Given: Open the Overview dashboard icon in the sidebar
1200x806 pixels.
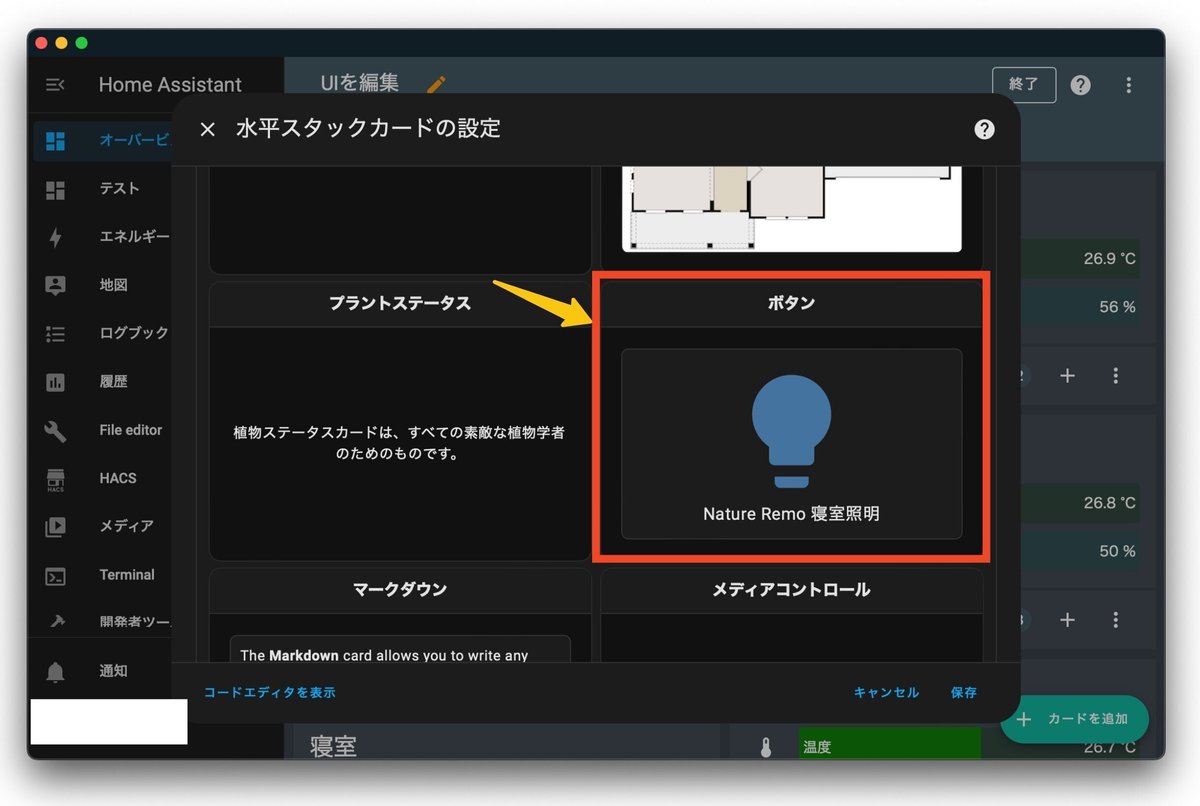Looking at the screenshot, I should pos(55,141).
